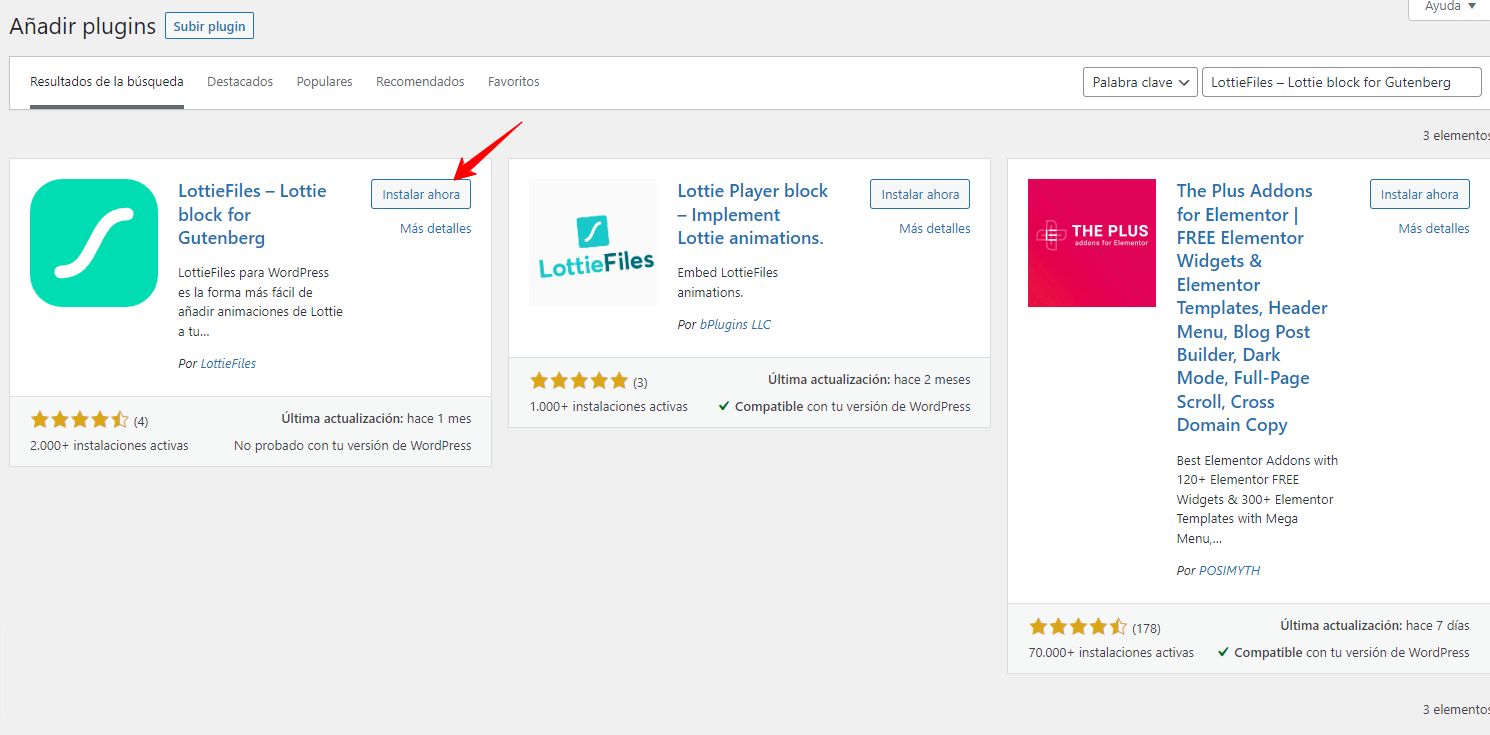Open the Ayuda help dropdown
The width and height of the screenshot is (1490, 735).
pyautogui.click(x=1449, y=7)
